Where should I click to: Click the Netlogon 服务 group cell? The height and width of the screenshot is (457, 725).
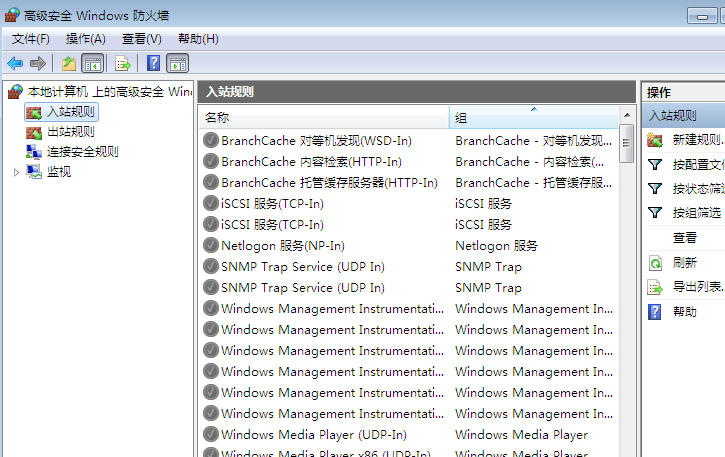(x=496, y=245)
